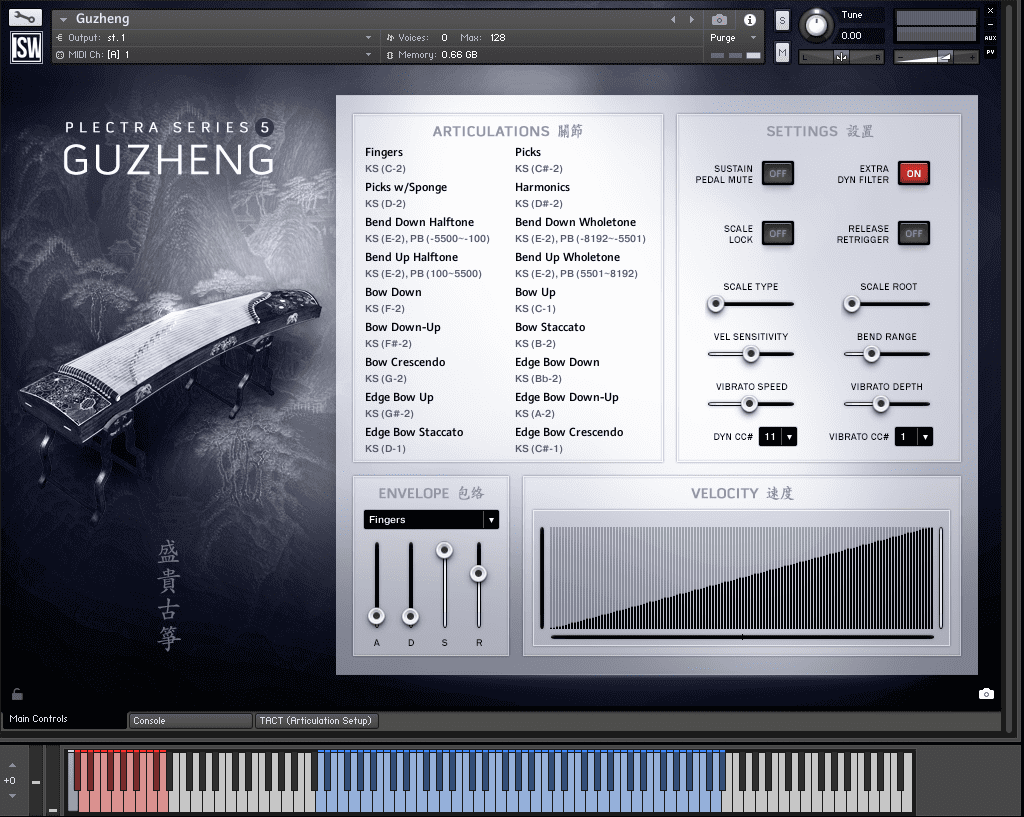Click the Scale Type slider
1024x817 pixels.
(750, 304)
